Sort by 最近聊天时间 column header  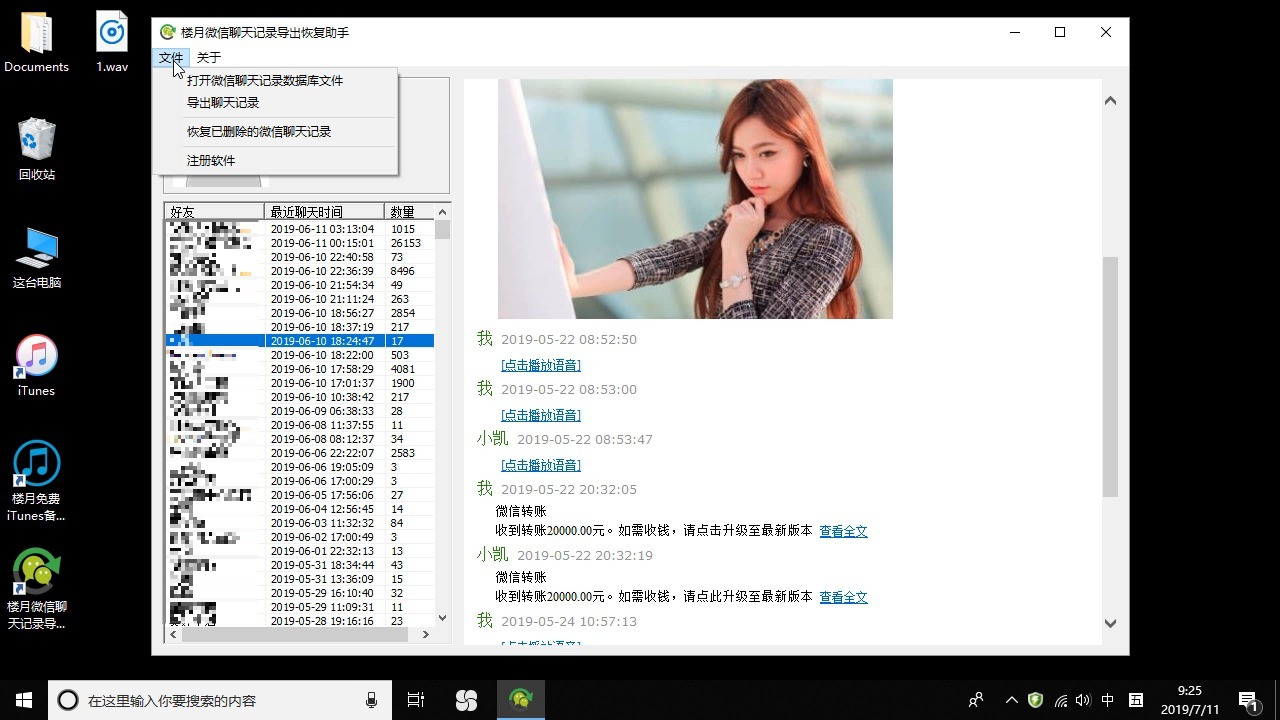tap(324, 212)
